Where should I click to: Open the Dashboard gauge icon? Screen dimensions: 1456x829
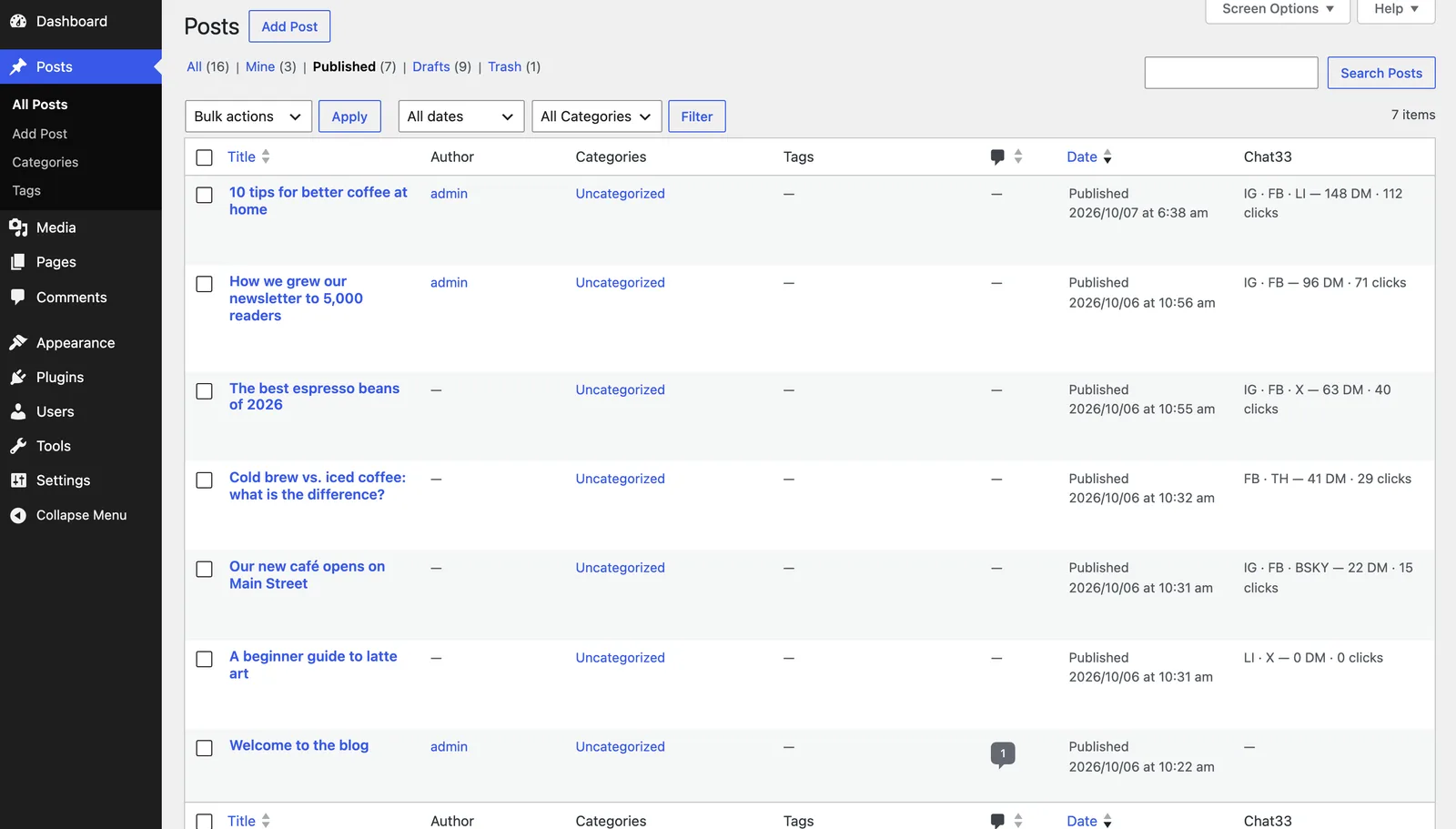(18, 21)
